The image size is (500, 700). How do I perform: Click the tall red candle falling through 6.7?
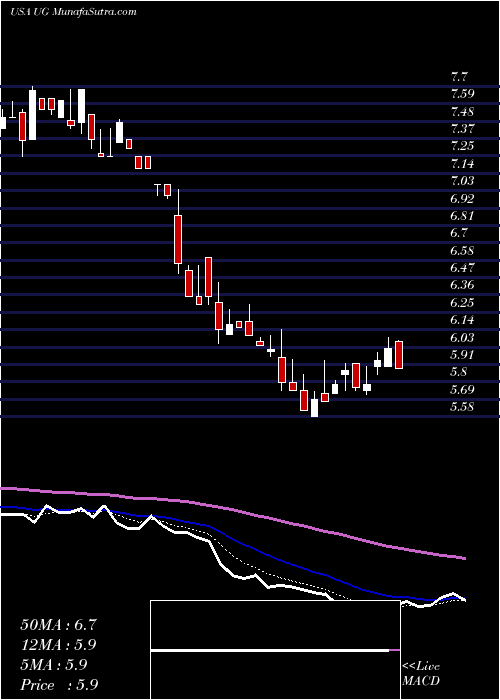pos(178,239)
